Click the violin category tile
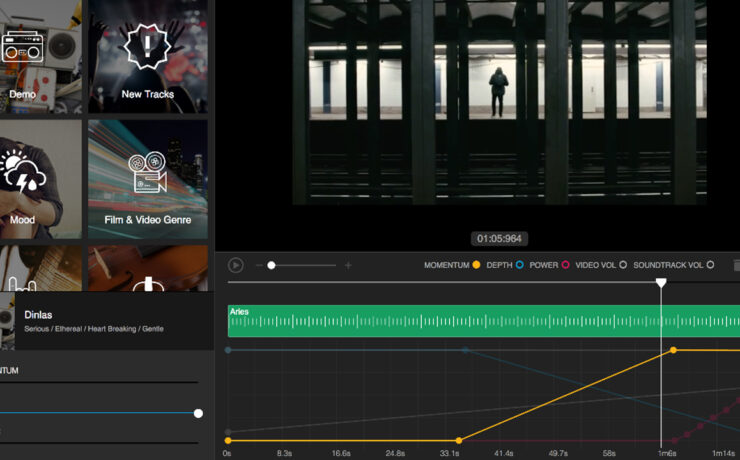The height and width of the screenshot is (460, 740). point(148,268)
